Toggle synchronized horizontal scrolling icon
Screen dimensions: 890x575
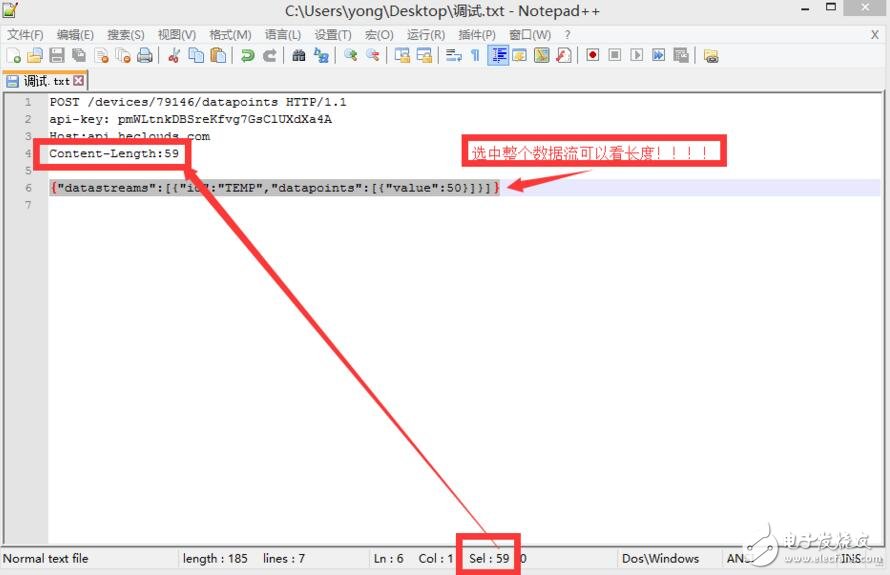point(424,56)
